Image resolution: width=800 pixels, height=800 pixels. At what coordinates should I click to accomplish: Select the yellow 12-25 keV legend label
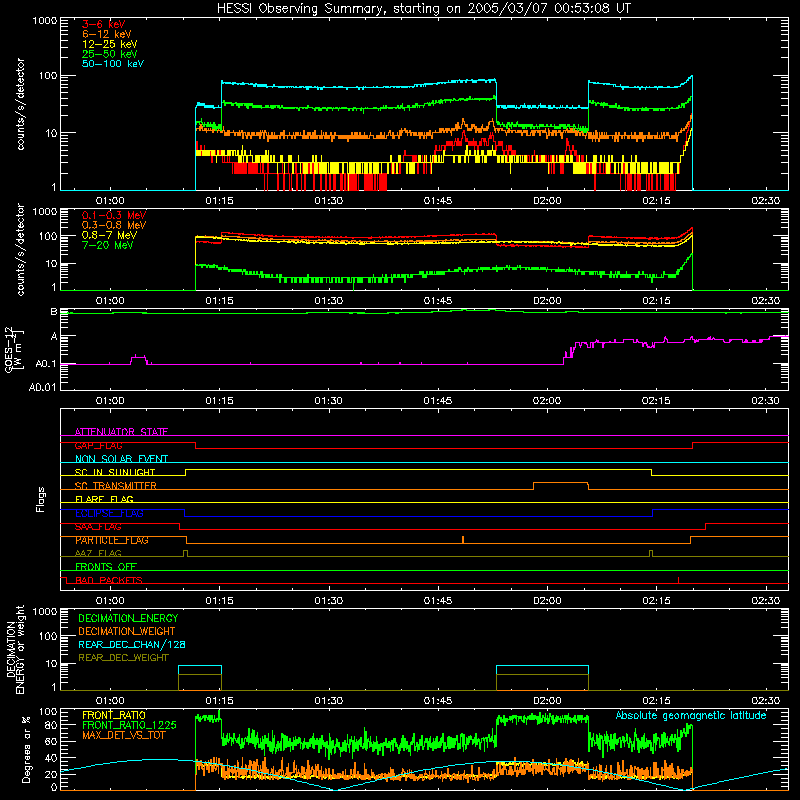pos(110,44)
